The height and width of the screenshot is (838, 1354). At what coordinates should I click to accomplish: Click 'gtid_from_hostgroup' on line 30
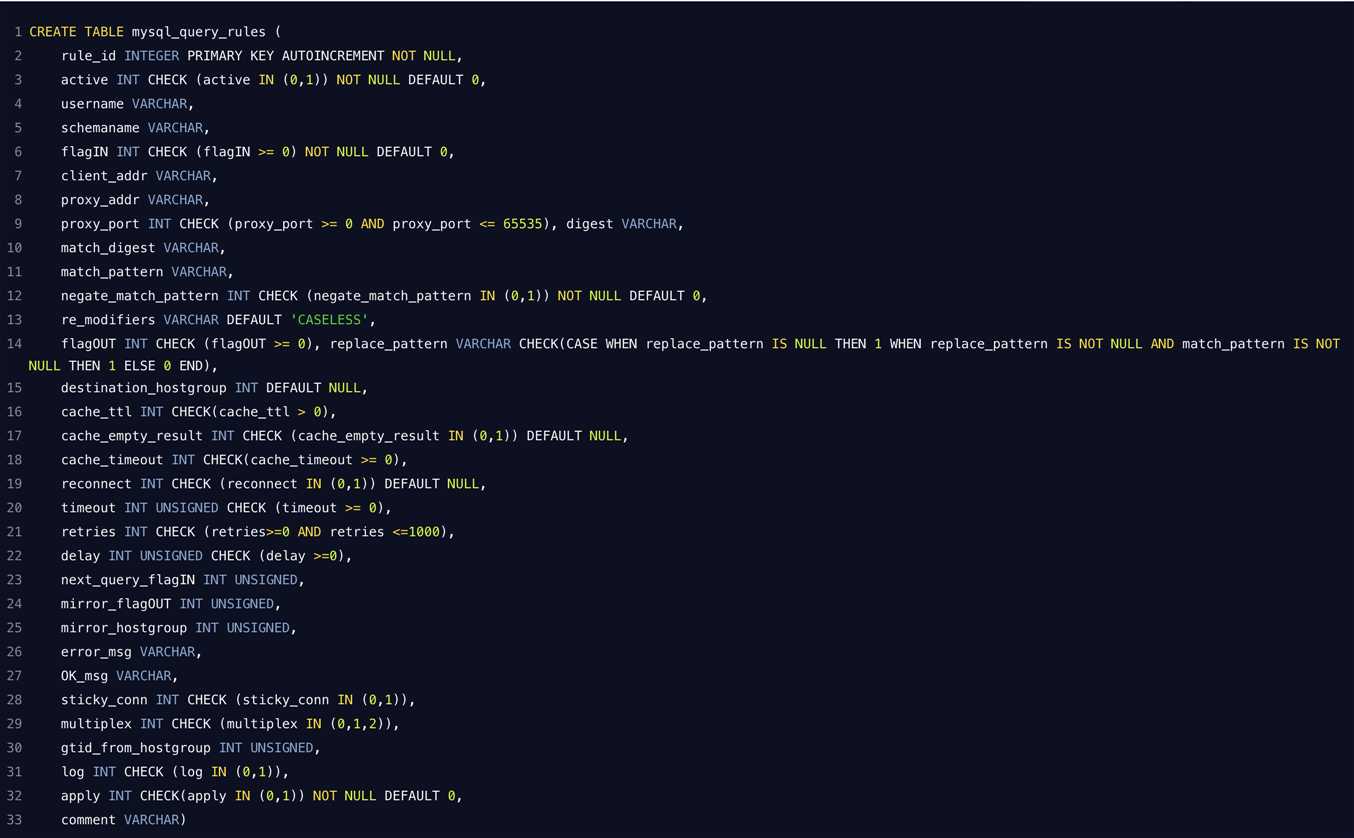136,748
